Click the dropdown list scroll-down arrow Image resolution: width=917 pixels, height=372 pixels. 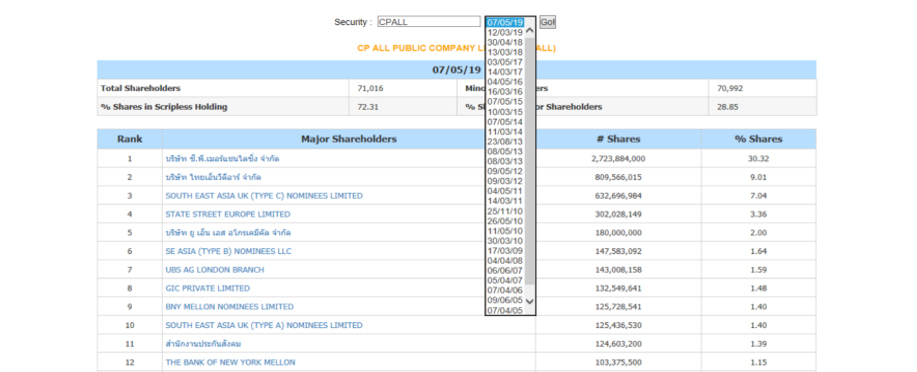530,301
